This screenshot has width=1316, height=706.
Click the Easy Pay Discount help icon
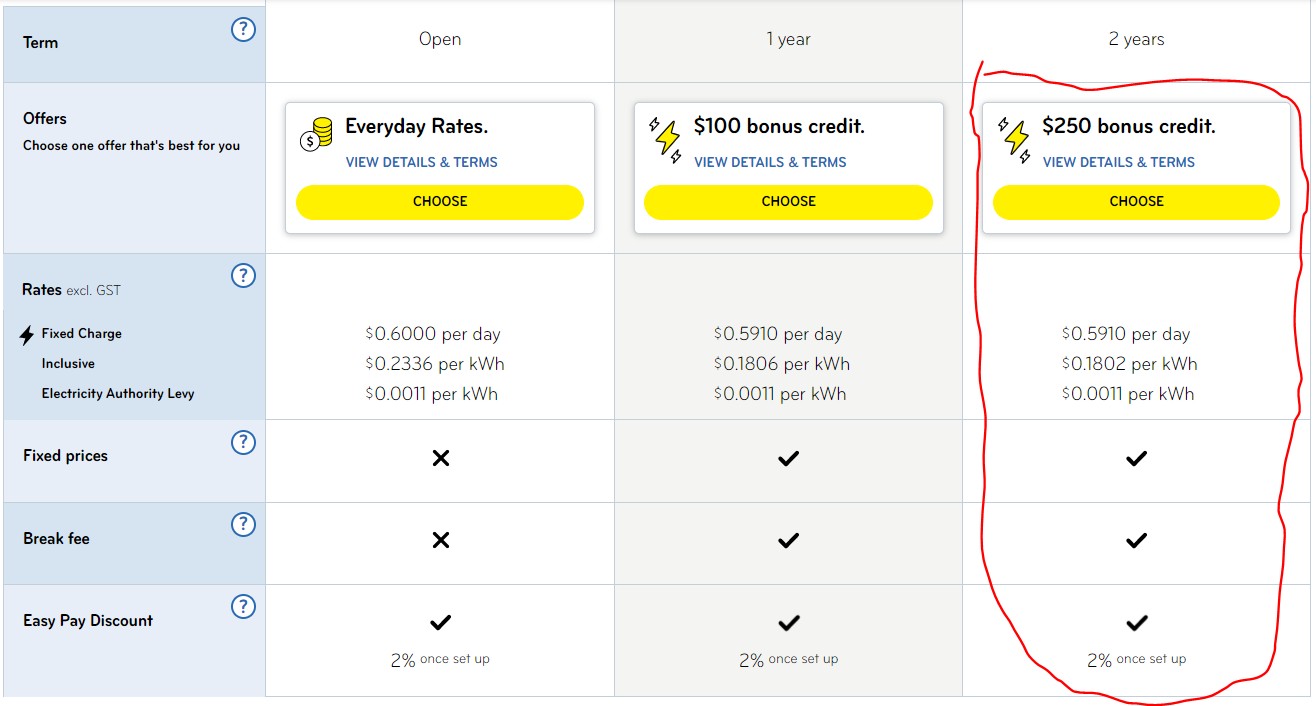[243, 606]
